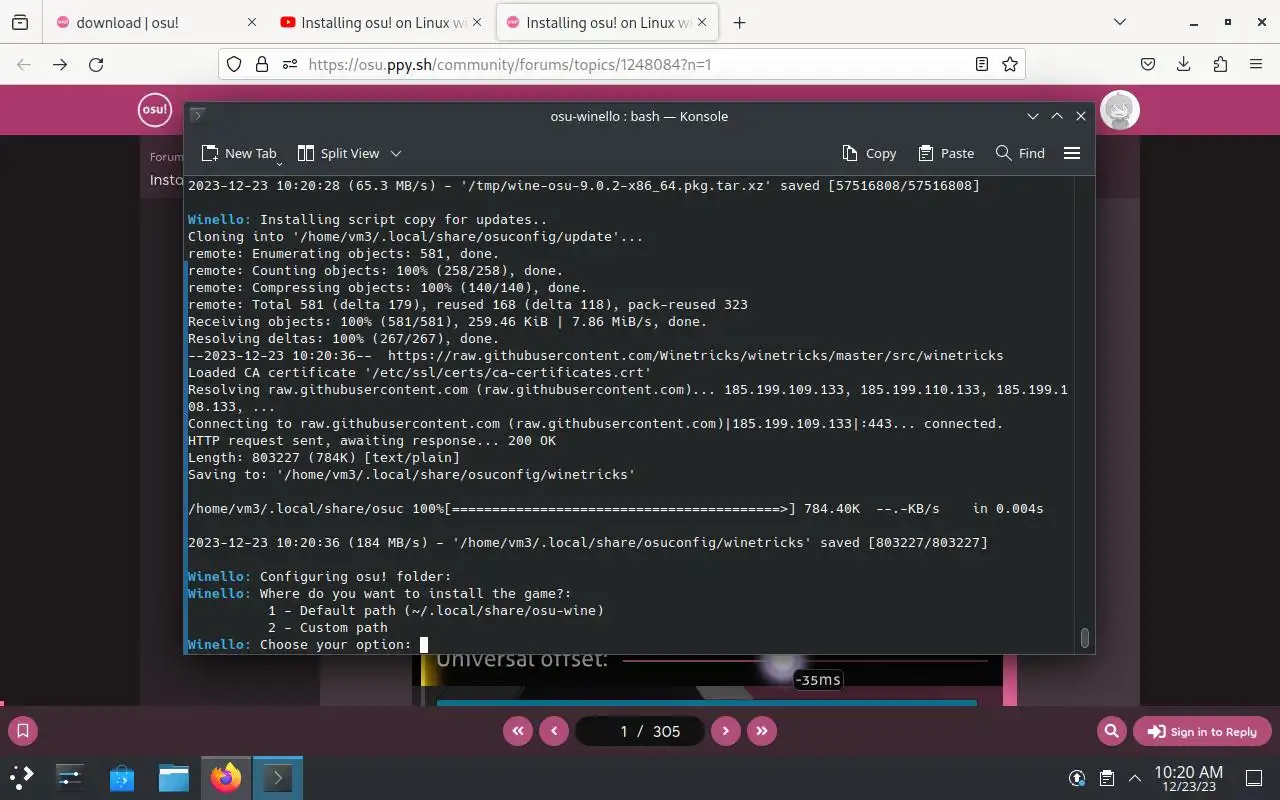Expand the Split View dropdown chevron

pos(396,153)
